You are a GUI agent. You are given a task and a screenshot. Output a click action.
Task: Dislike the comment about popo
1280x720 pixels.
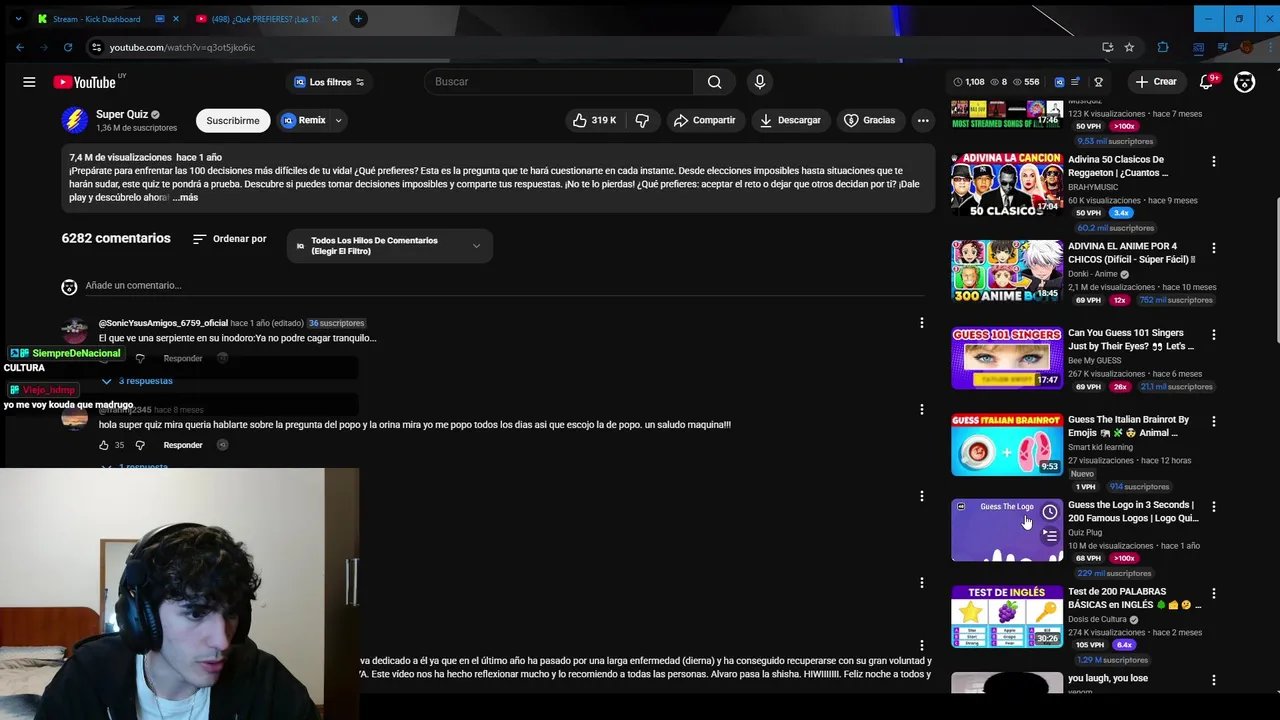140,445
